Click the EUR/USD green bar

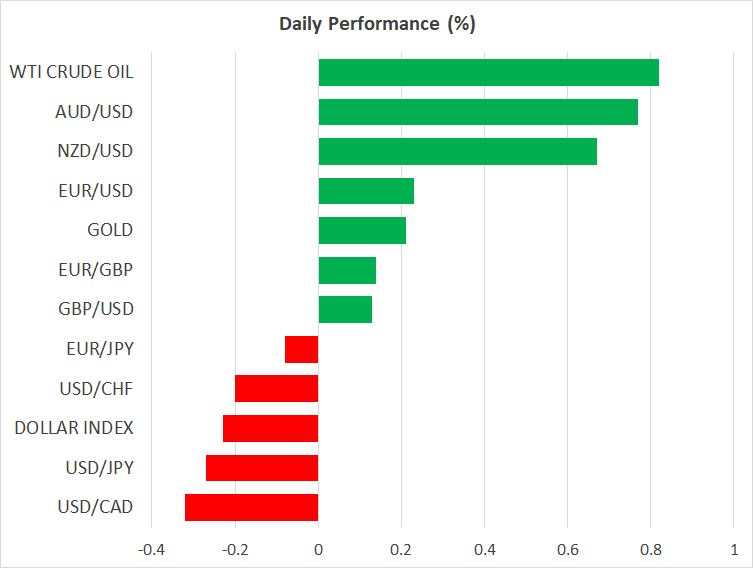tap(366, 191)
